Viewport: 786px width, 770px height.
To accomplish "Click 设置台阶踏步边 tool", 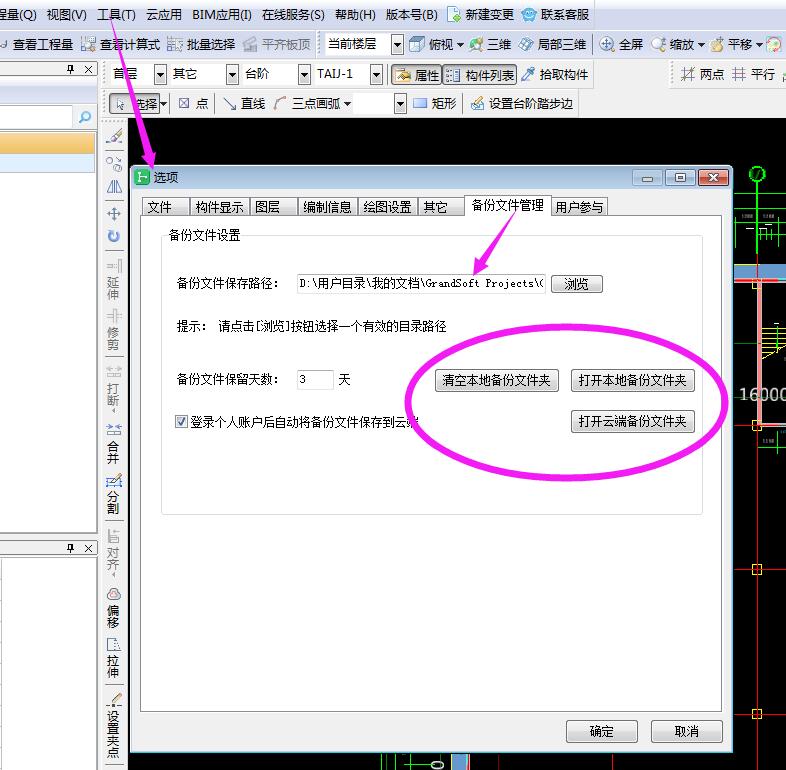I will (521, 104).
